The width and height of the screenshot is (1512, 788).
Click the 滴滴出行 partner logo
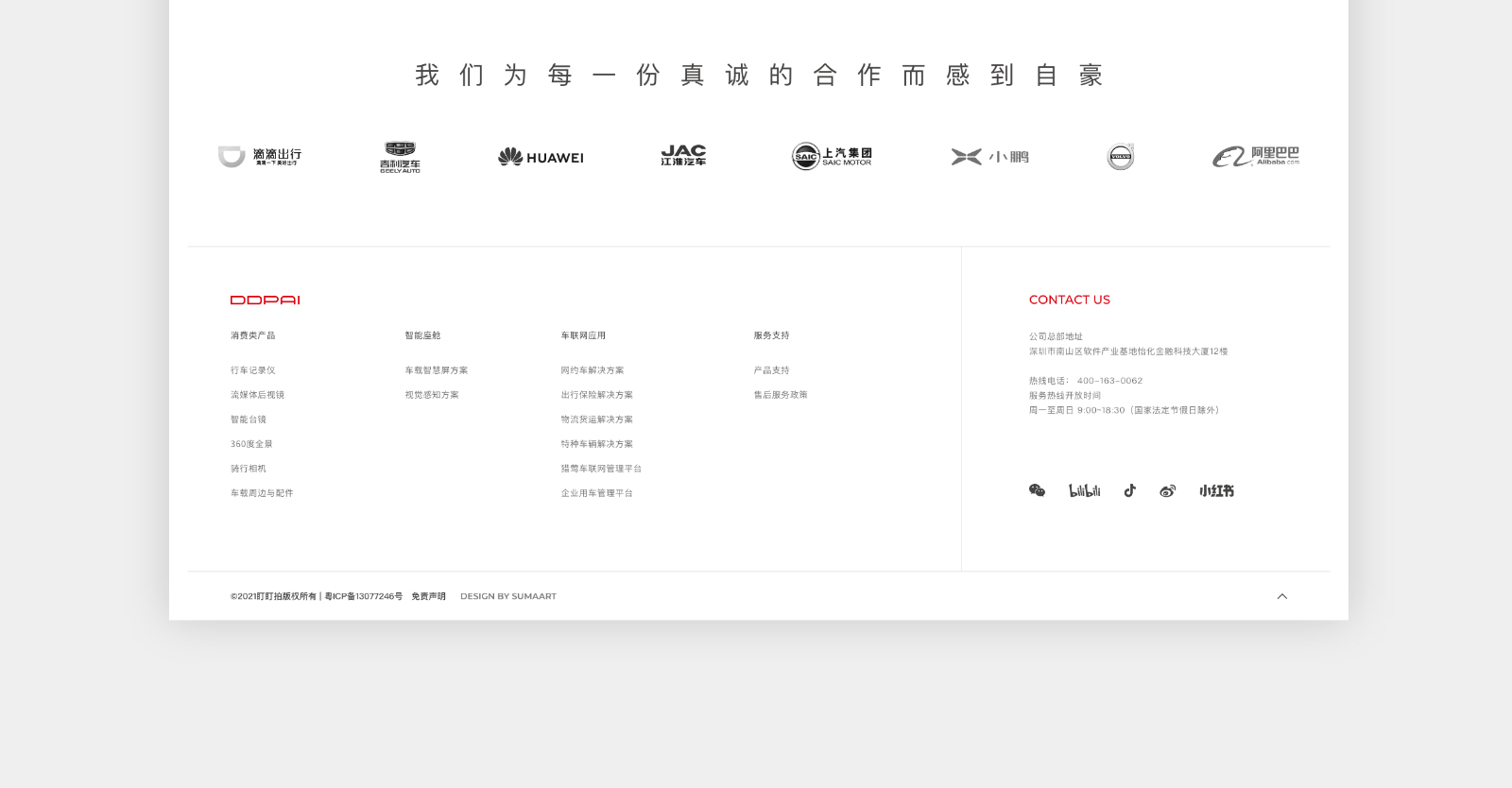click(260, 157)
